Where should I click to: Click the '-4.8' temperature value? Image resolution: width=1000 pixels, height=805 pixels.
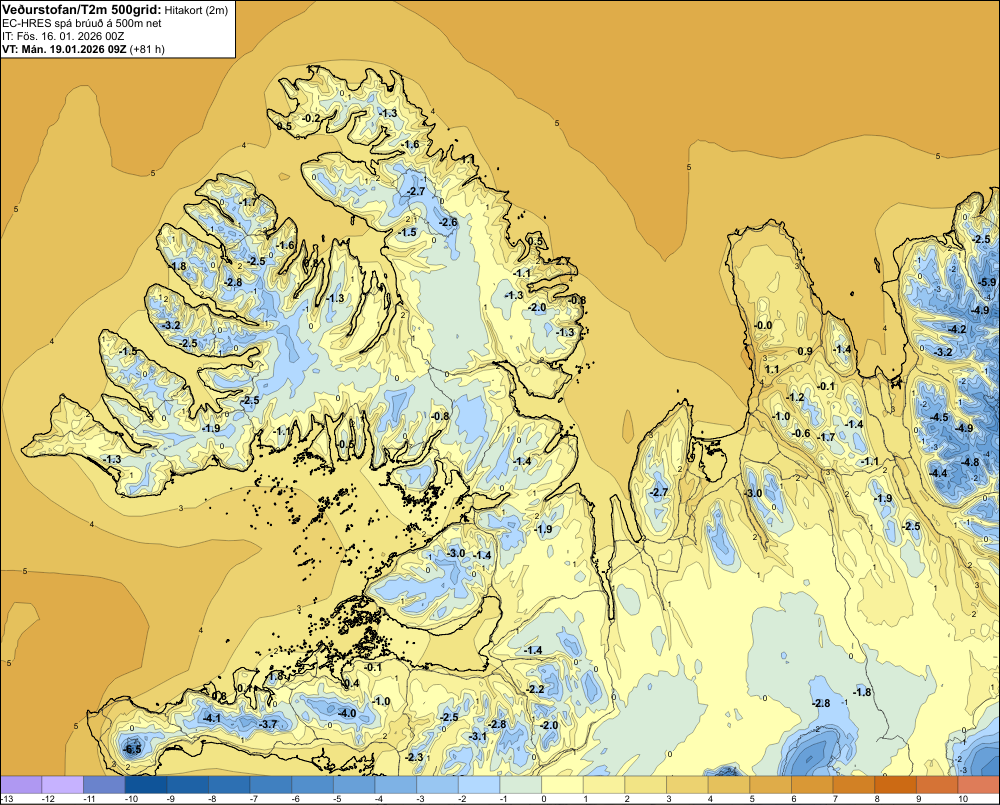(x=969, y=462)
